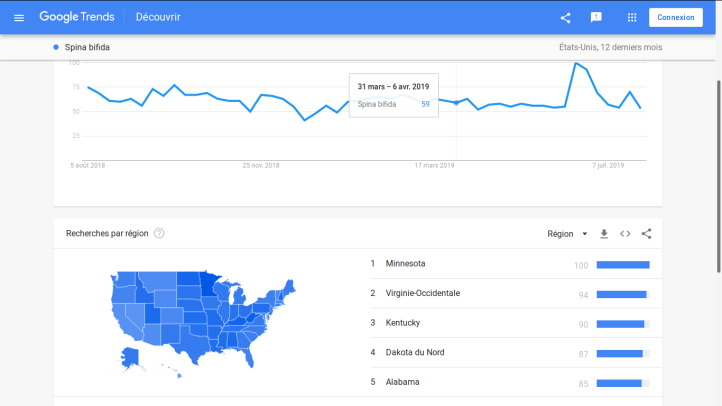Select Minnesota in region ranking

tap(405, 264)
